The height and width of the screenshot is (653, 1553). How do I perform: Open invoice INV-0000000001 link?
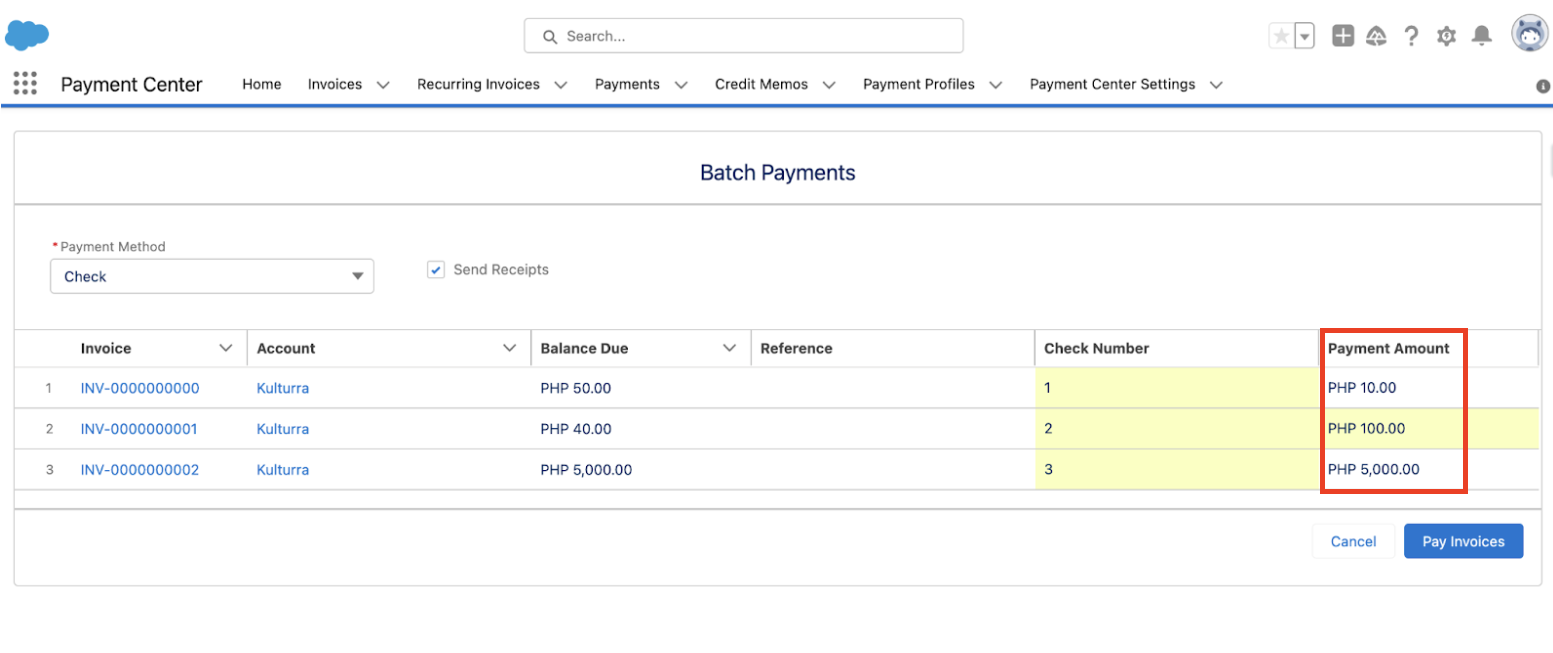tap(139, 429)
